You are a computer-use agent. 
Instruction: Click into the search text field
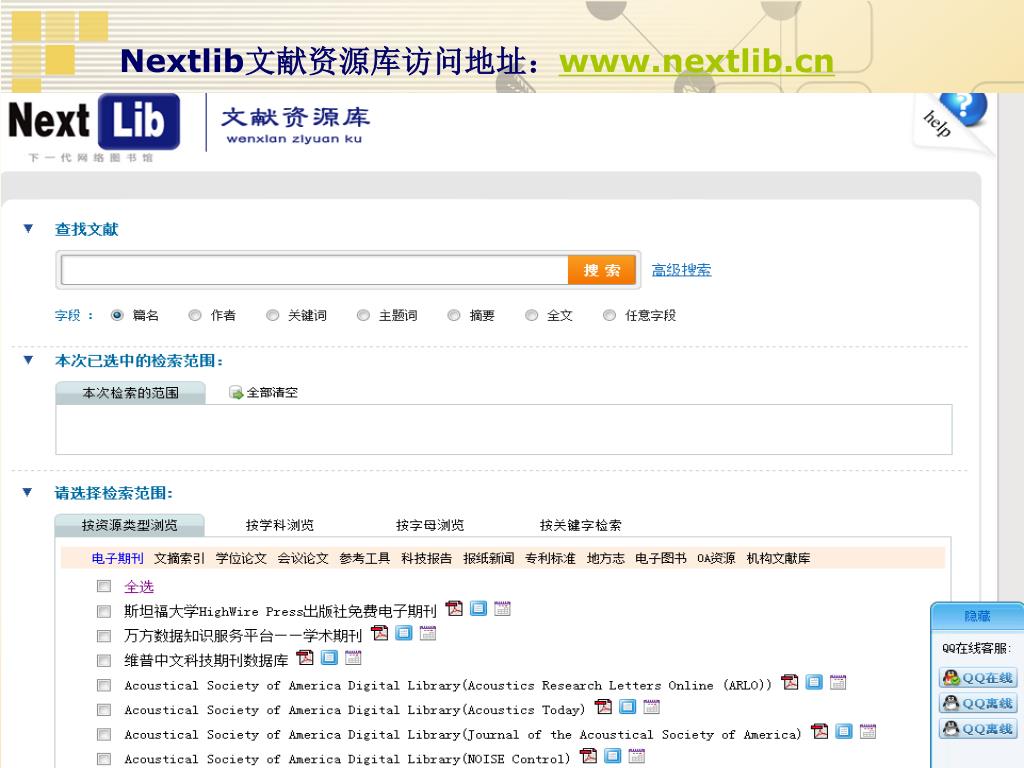pyautogui.click(x=314, y=270)
